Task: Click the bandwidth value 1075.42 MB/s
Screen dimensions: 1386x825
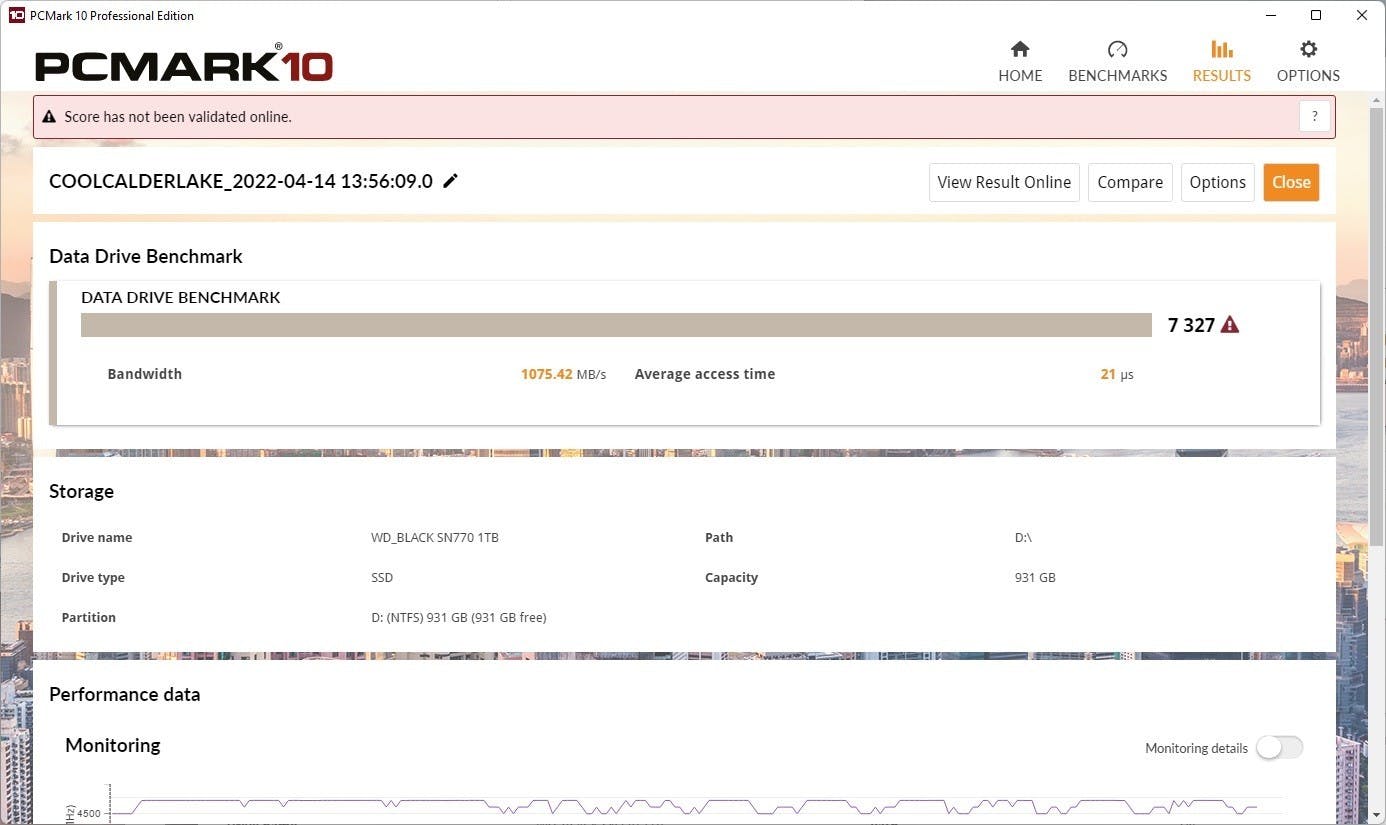Action: (563, 374)
